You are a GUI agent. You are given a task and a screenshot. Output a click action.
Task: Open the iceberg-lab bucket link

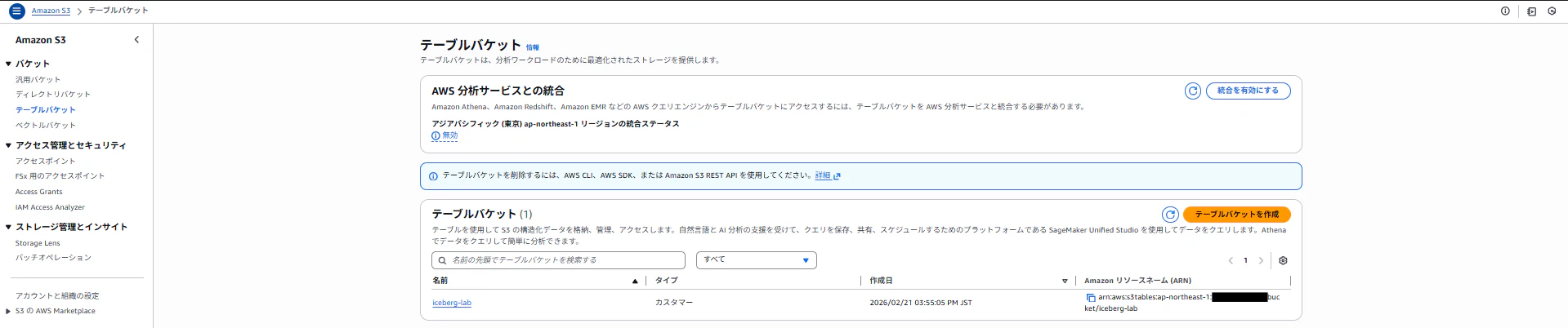click(x=452, y=303)
